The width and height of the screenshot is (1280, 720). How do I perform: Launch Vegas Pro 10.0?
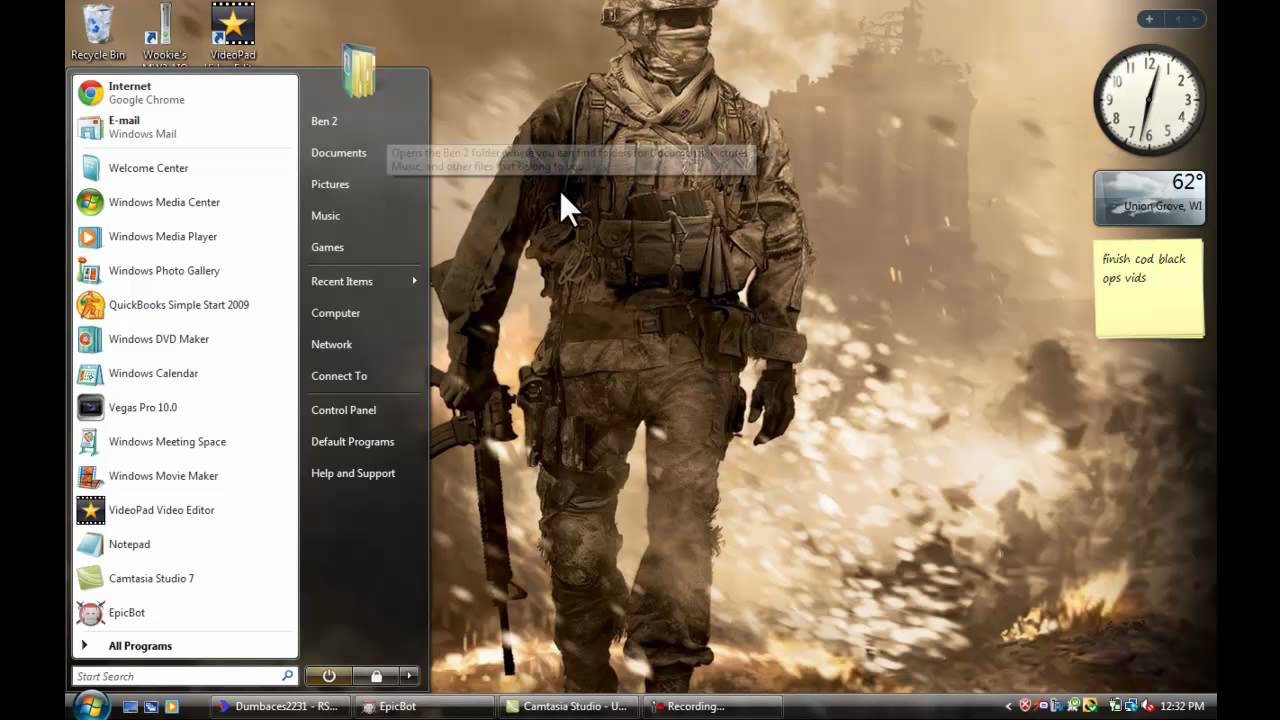tap(185, 407)
